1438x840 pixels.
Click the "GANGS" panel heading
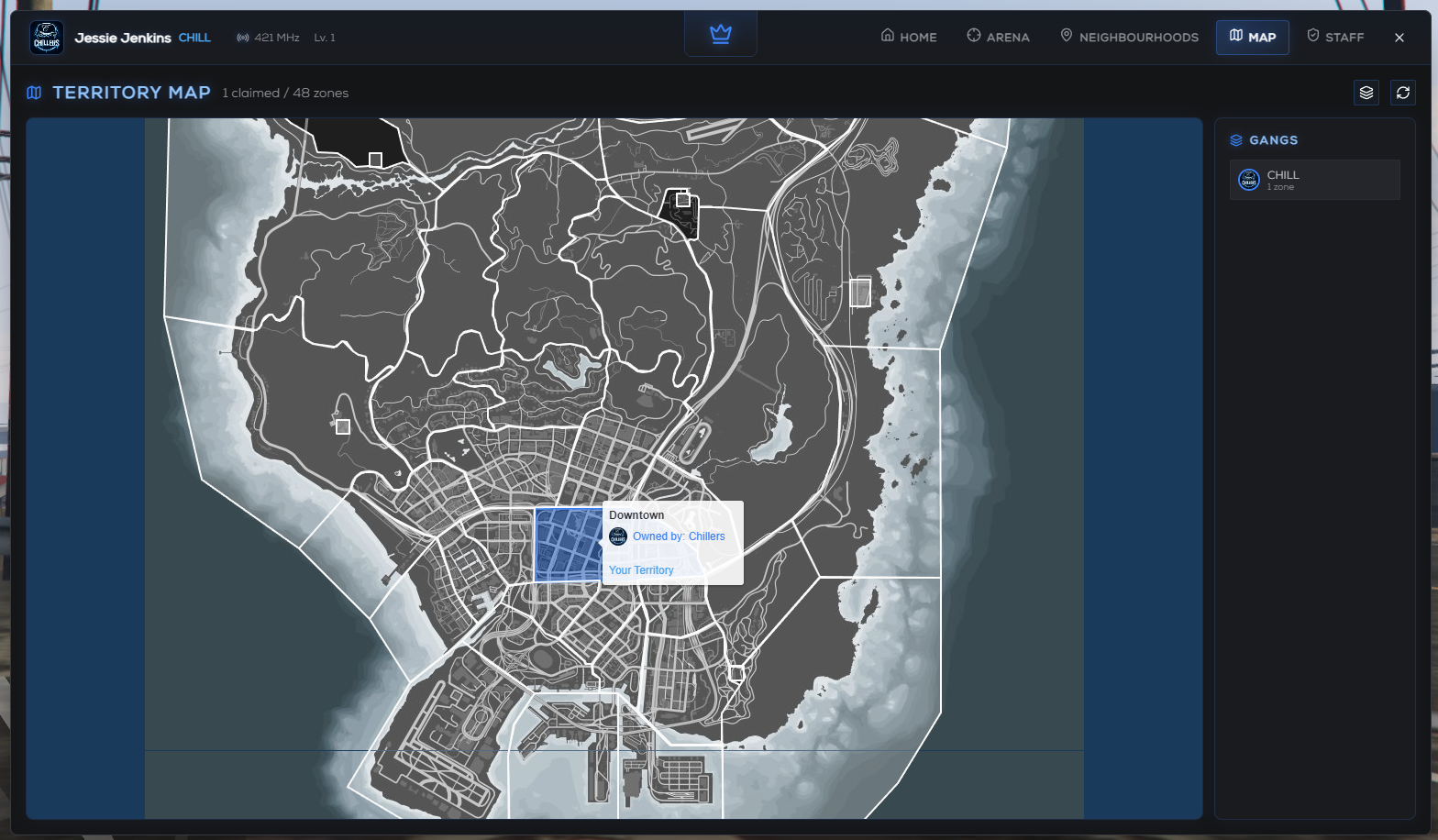pos(1274,140)
